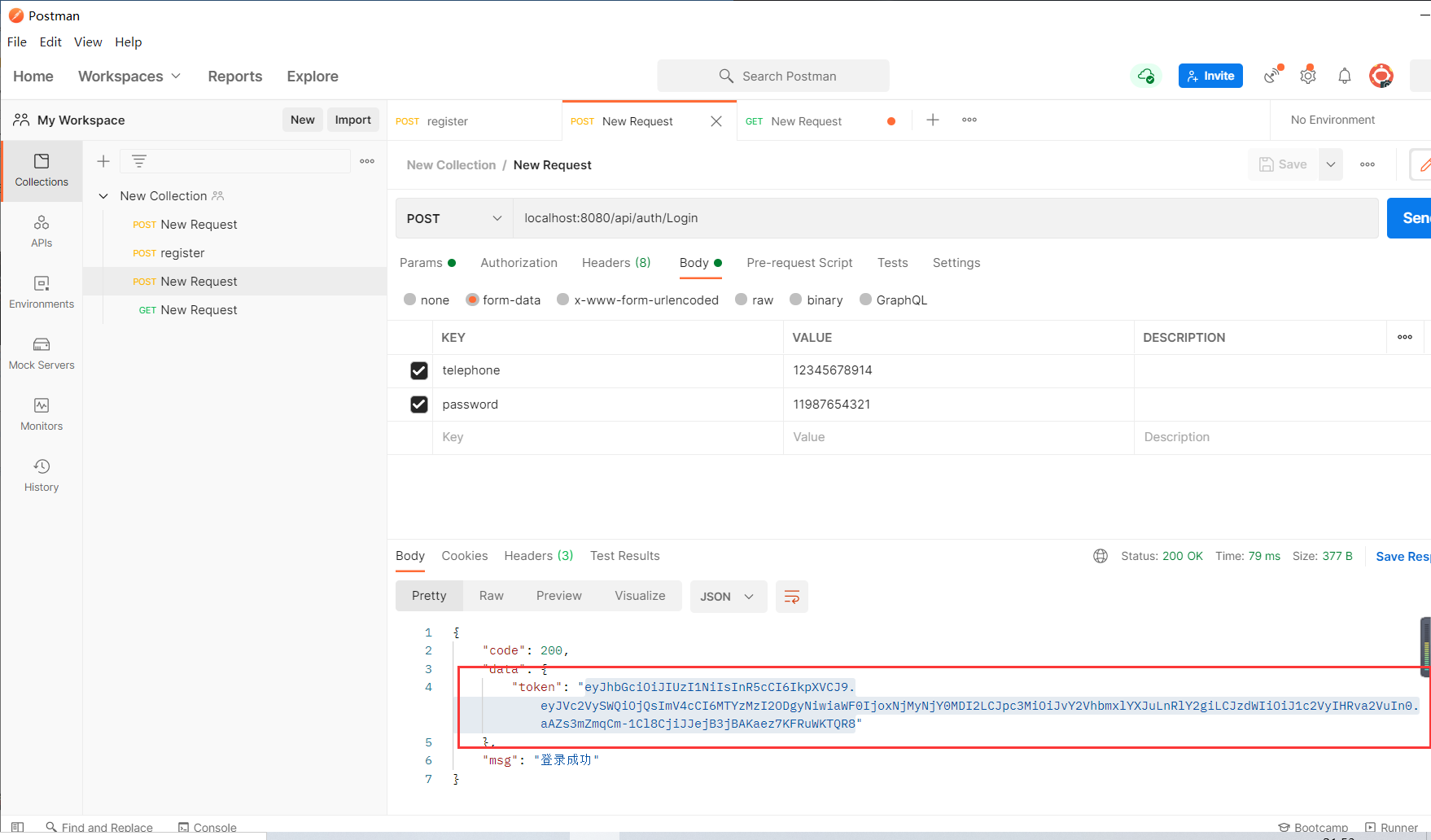Open the Environments sidebar panel
This screenshot has height=840, width=1431.
pos(42,291)
